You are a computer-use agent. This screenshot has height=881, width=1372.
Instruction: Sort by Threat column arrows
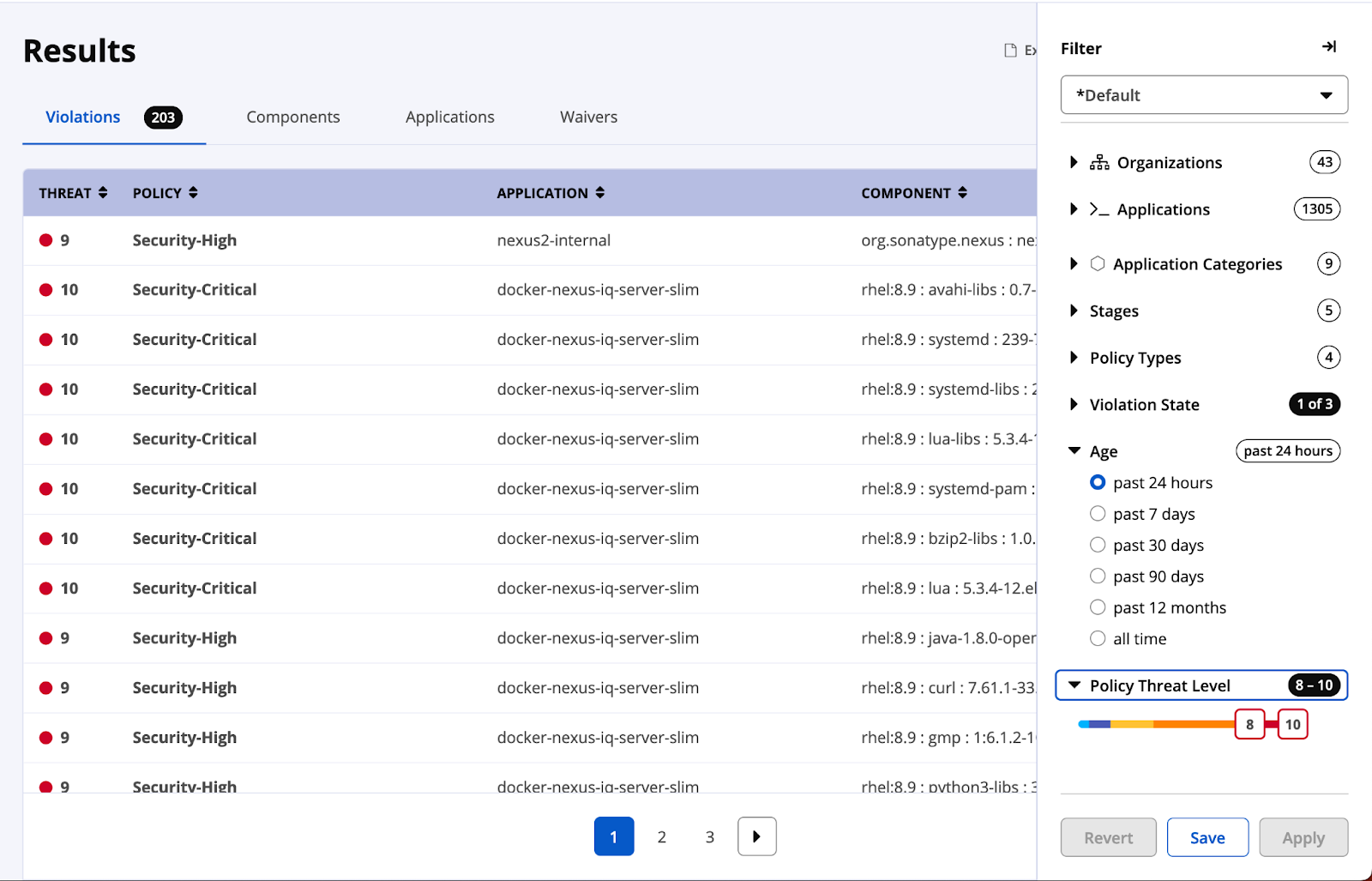[103, 193]
